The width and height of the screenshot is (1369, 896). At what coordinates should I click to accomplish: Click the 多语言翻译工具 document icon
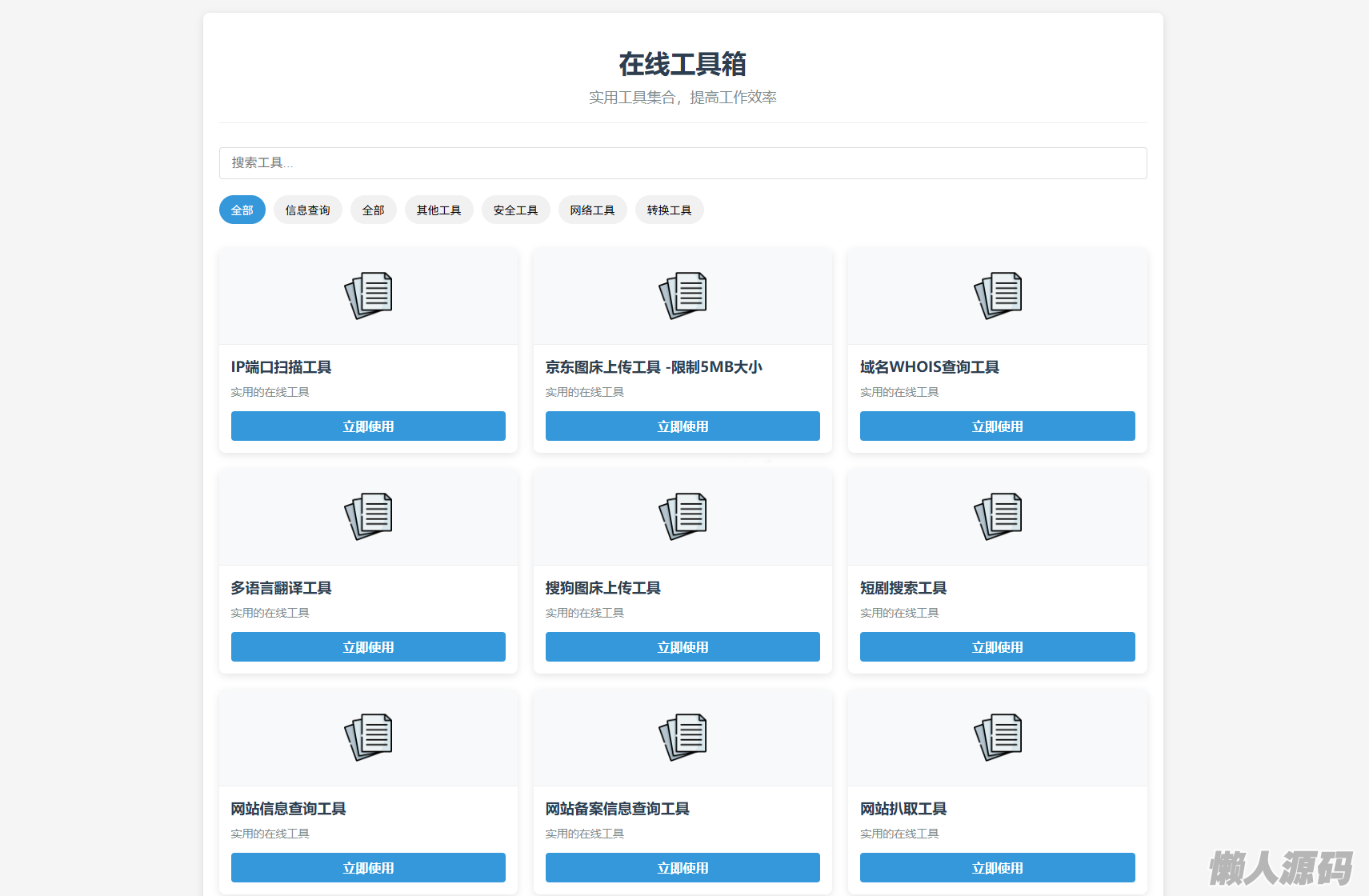tap(368, 516)
